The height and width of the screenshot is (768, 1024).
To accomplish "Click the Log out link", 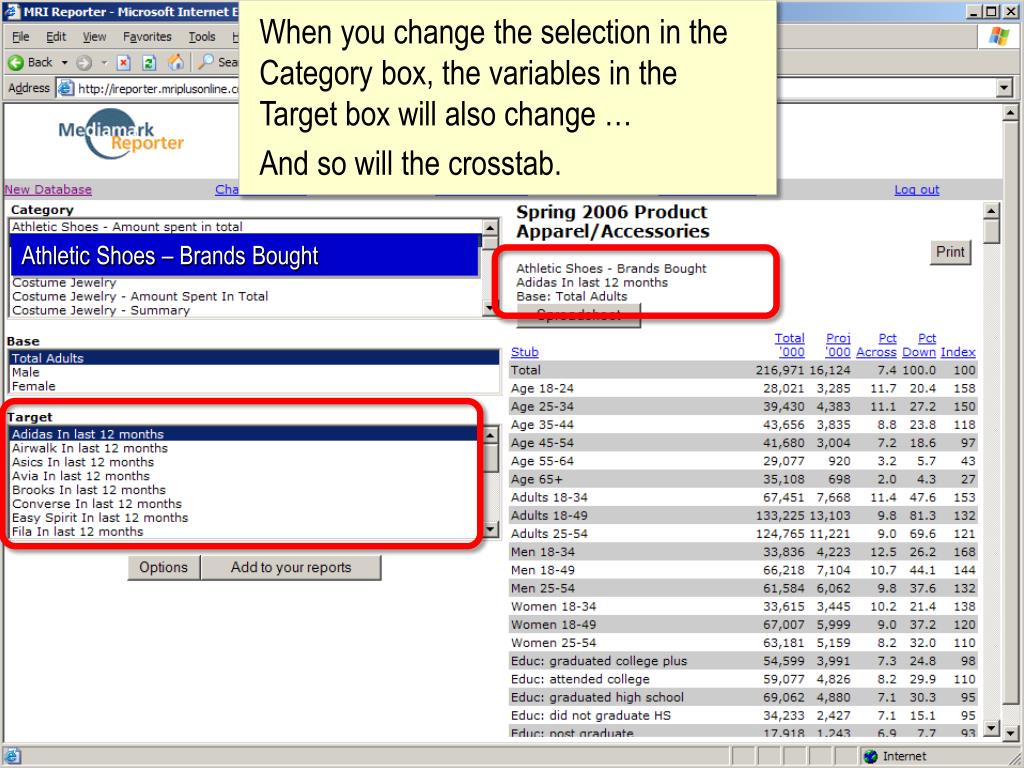I will (916, 189).
